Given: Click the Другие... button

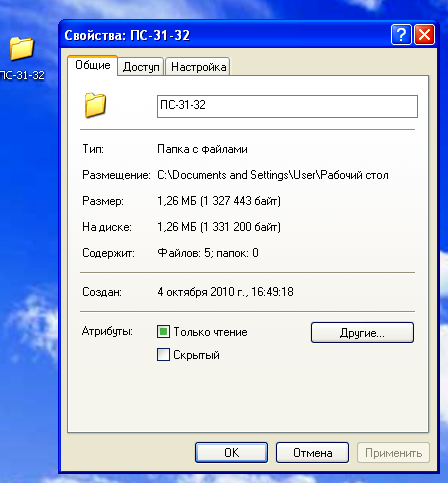Looking at the screenshot, I should pos(362,332).
